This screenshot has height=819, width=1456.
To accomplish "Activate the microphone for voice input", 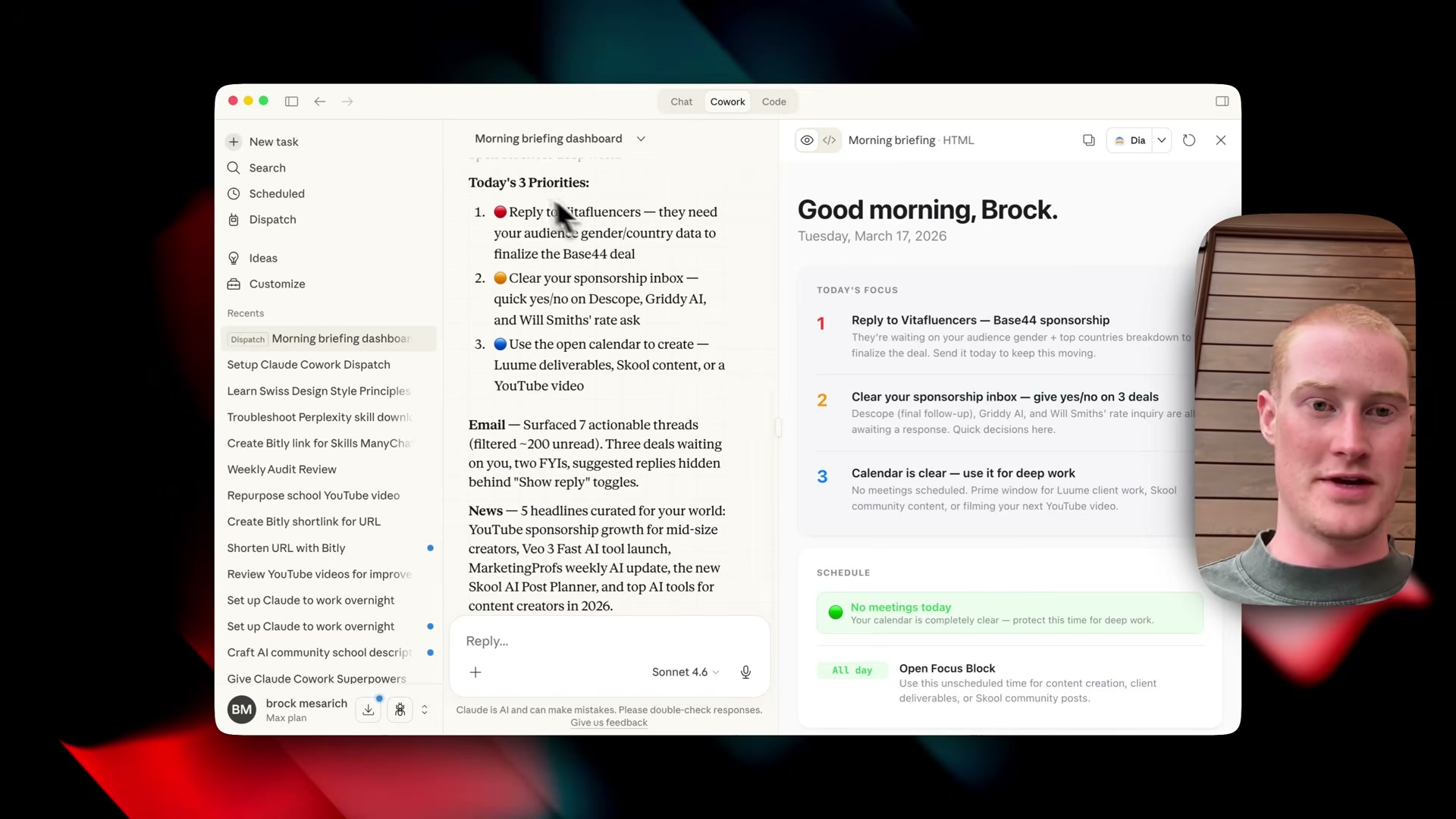I will (746, 672).
